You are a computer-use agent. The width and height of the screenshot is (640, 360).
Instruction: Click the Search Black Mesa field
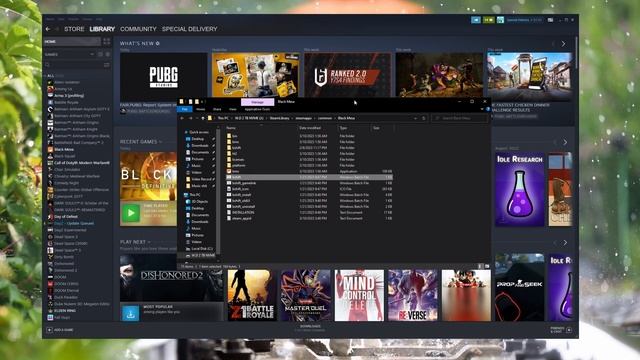coord(460,118)
